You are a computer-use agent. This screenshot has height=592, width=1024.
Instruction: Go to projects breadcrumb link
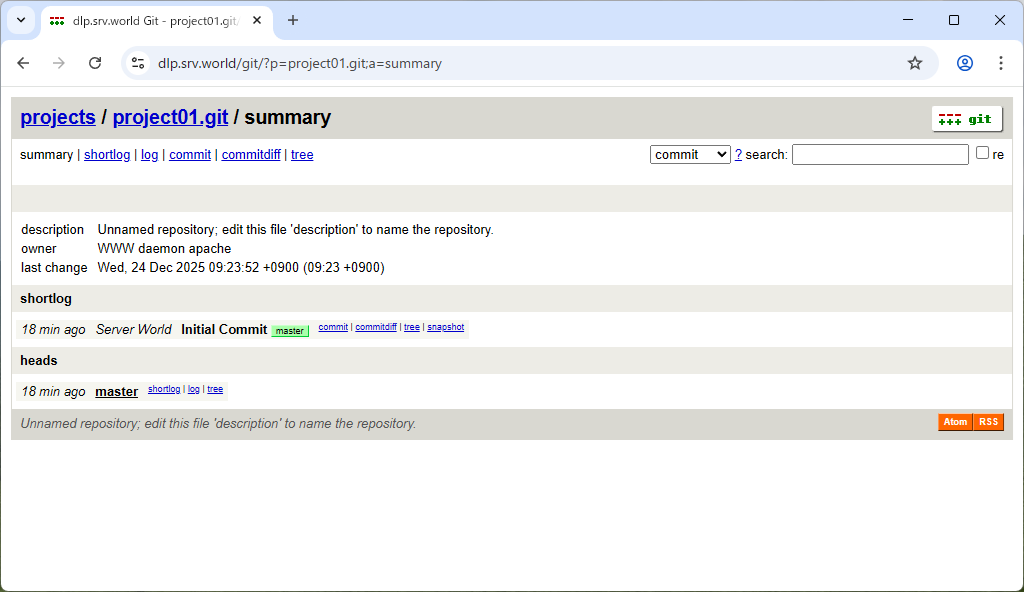pyautogui.click(x=57, y=118)
